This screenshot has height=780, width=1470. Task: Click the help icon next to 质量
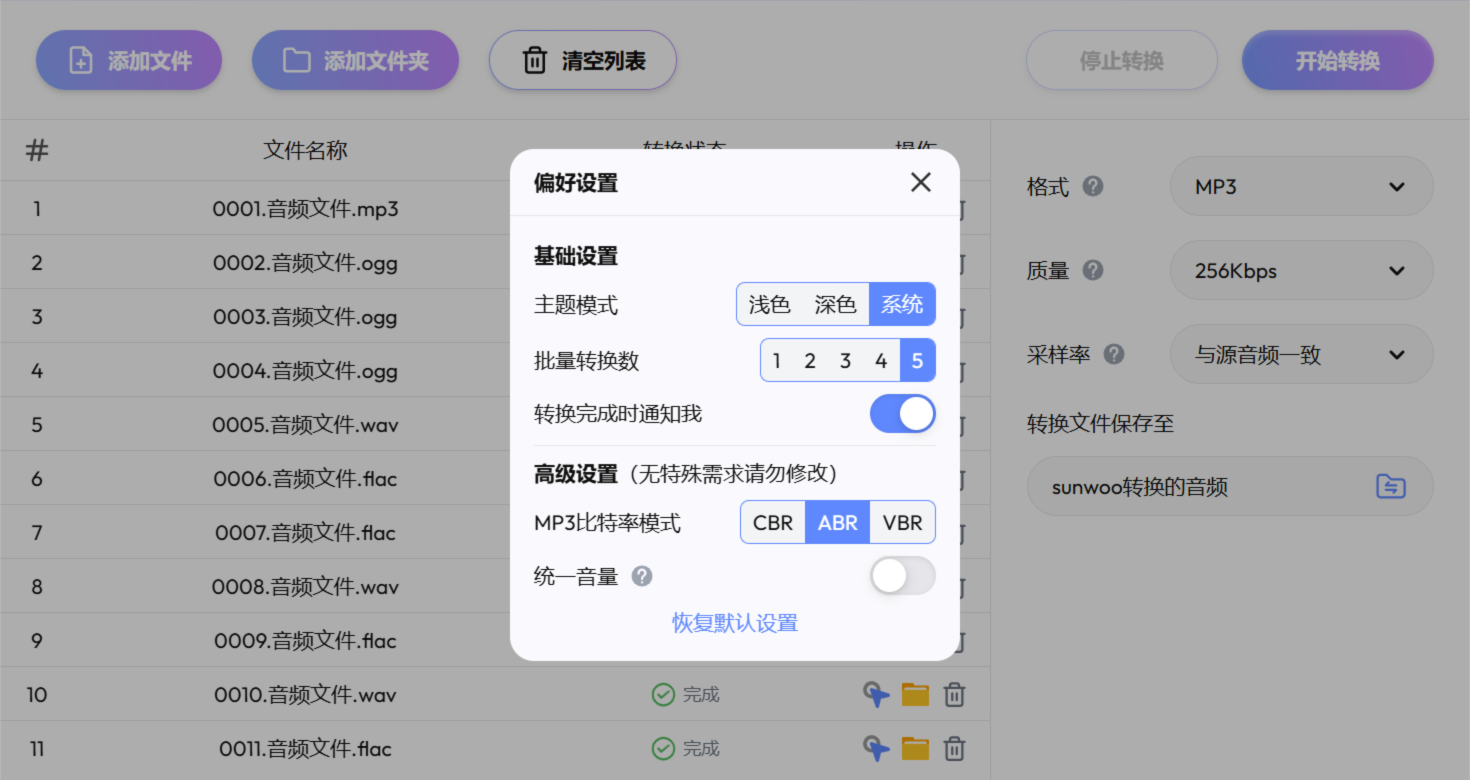1094,270
